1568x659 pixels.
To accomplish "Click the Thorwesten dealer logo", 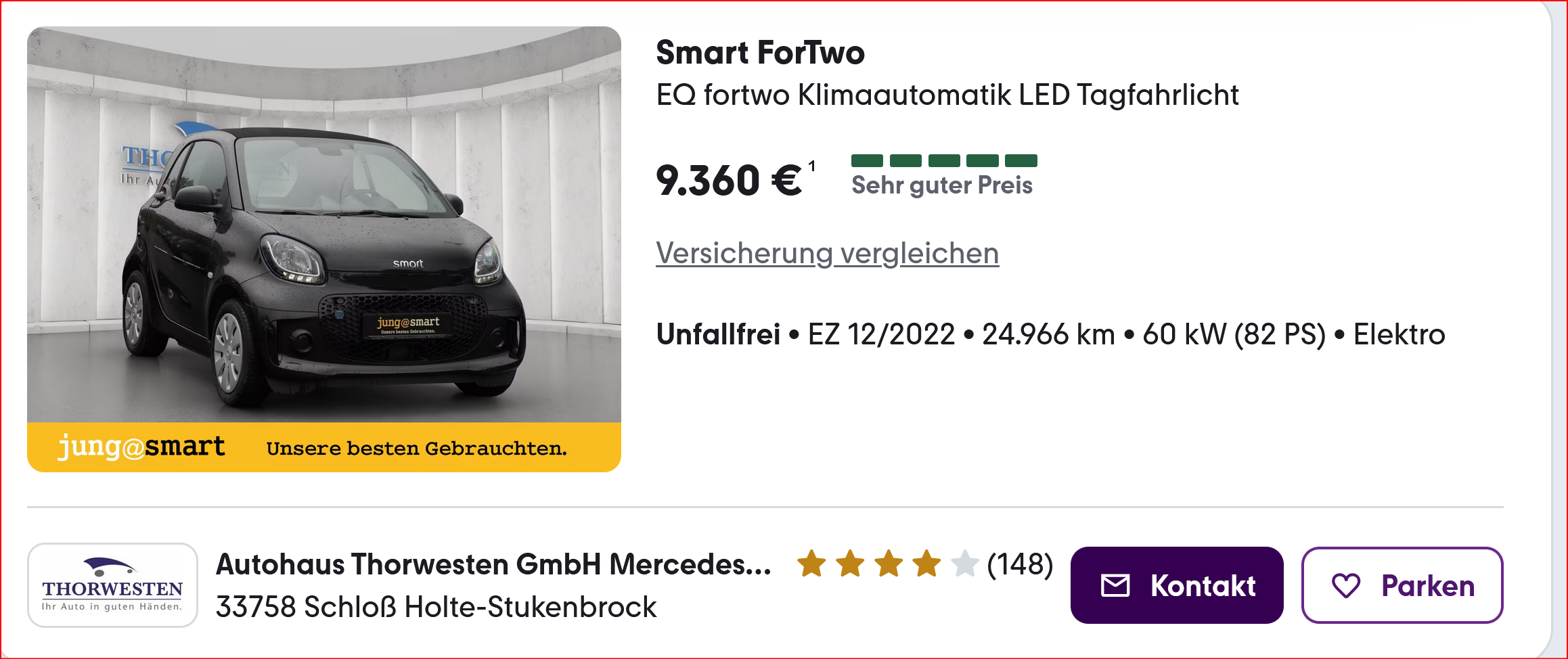I will click(x=112, y=585).
